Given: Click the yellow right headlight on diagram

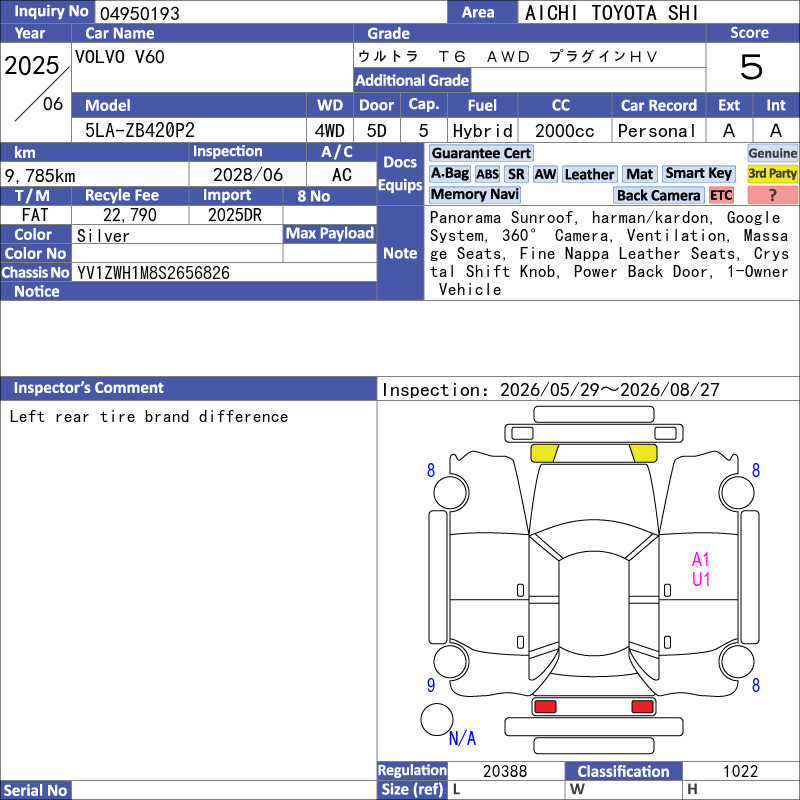Looking at the screenshot, I should click(643, 454).
